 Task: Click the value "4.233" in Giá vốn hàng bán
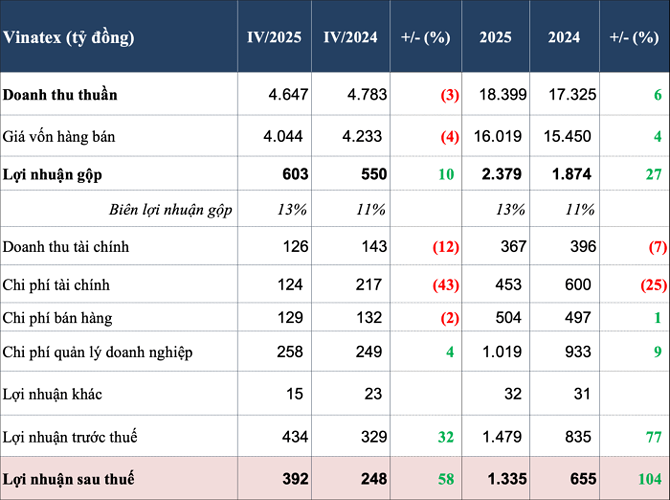coord(362,136)
